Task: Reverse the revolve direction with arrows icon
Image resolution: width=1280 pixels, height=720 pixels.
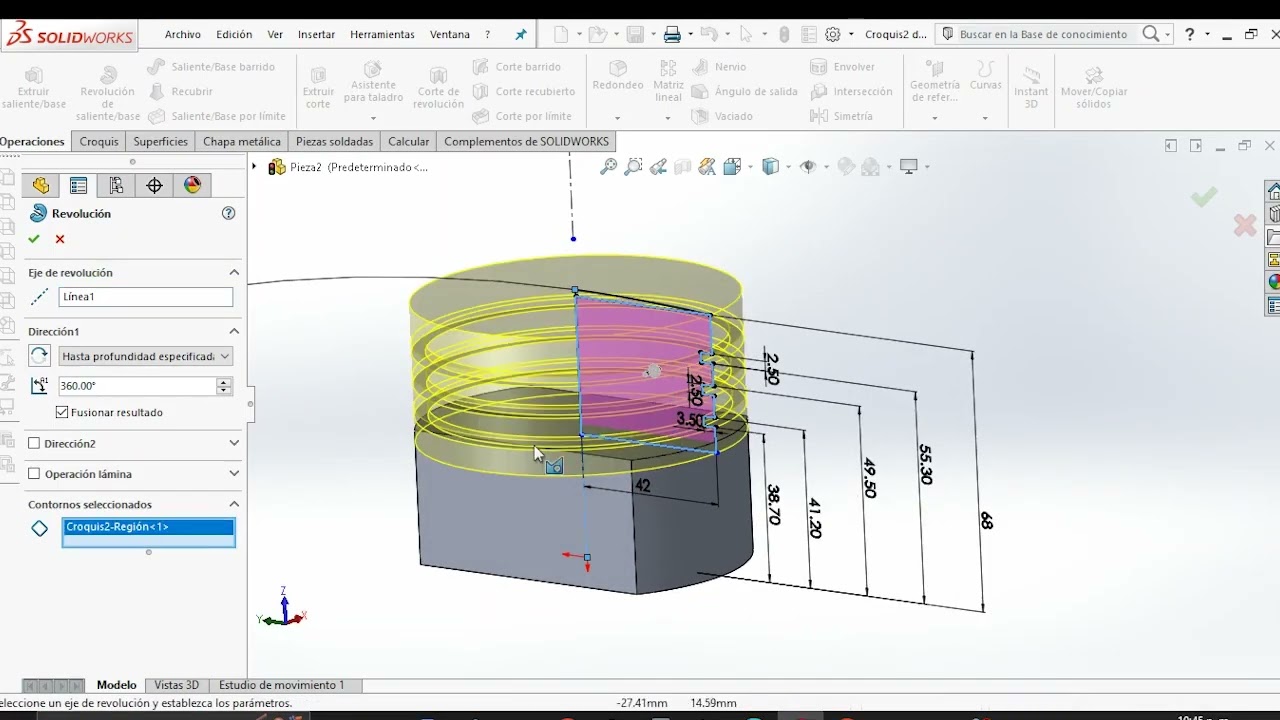Action: (39, 355)
